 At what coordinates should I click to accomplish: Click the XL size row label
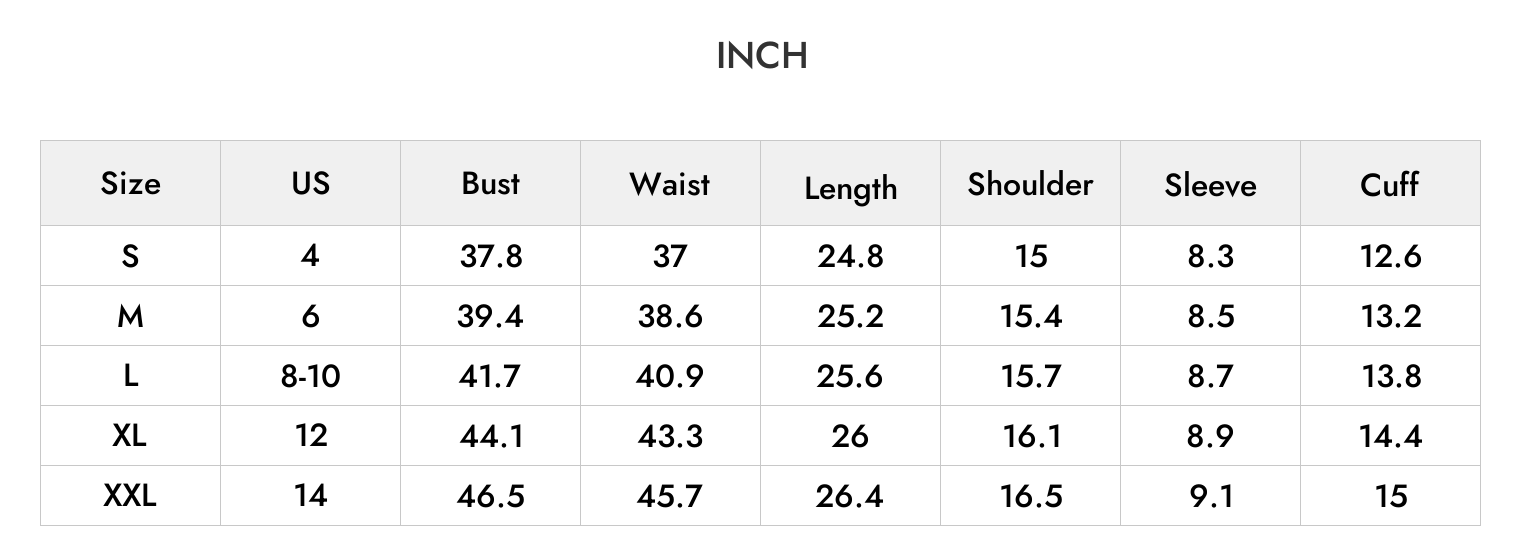130,436
